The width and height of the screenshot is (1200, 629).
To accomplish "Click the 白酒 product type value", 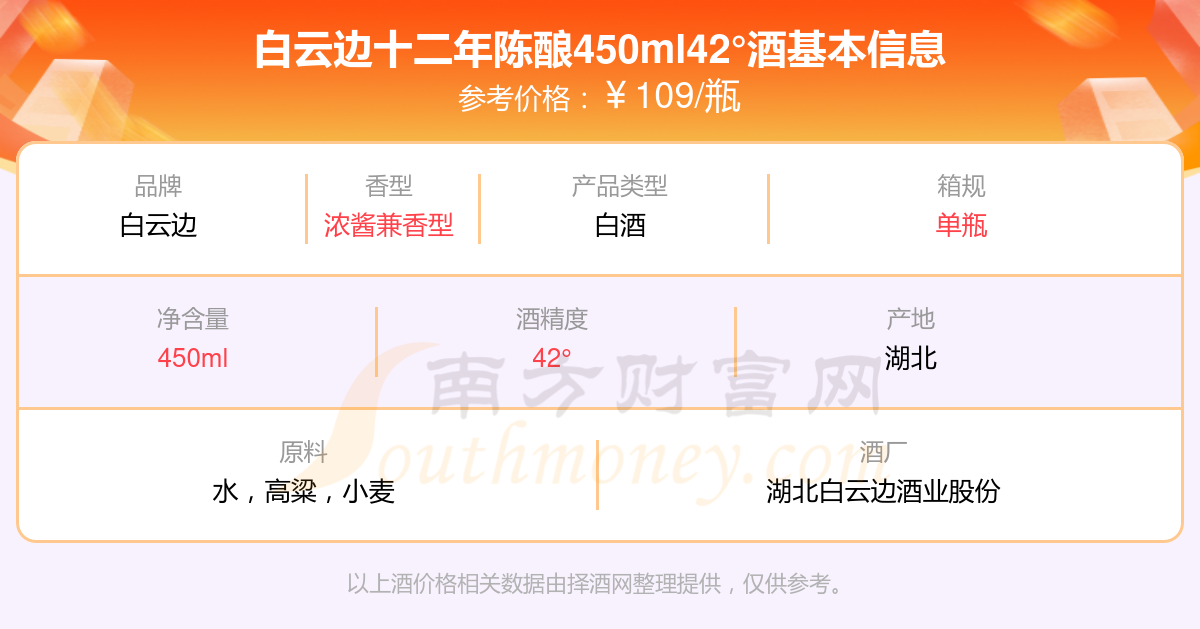I will pyautogui.click(x=620, y=225).
